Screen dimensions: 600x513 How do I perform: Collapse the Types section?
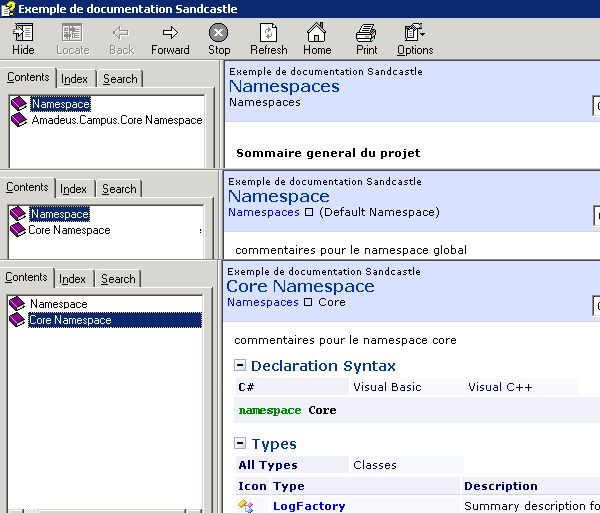(x=240, y=443)
